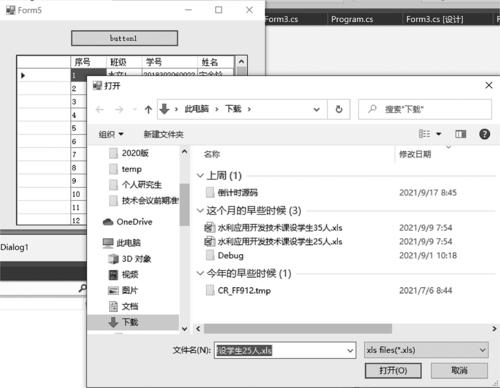Select 2020版 folder in navigation tree
Image resolution: width=500 pixels, height=388 pixels.
pos(135,153)
